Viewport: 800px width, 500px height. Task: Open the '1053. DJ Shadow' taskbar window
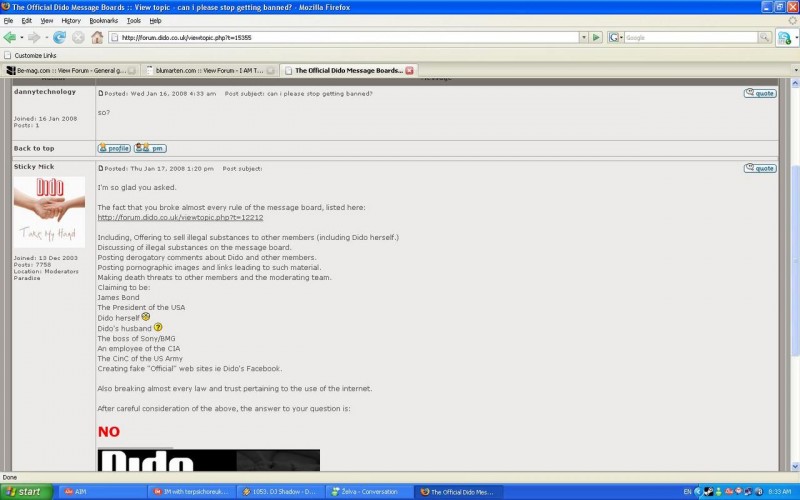[282, 492]
